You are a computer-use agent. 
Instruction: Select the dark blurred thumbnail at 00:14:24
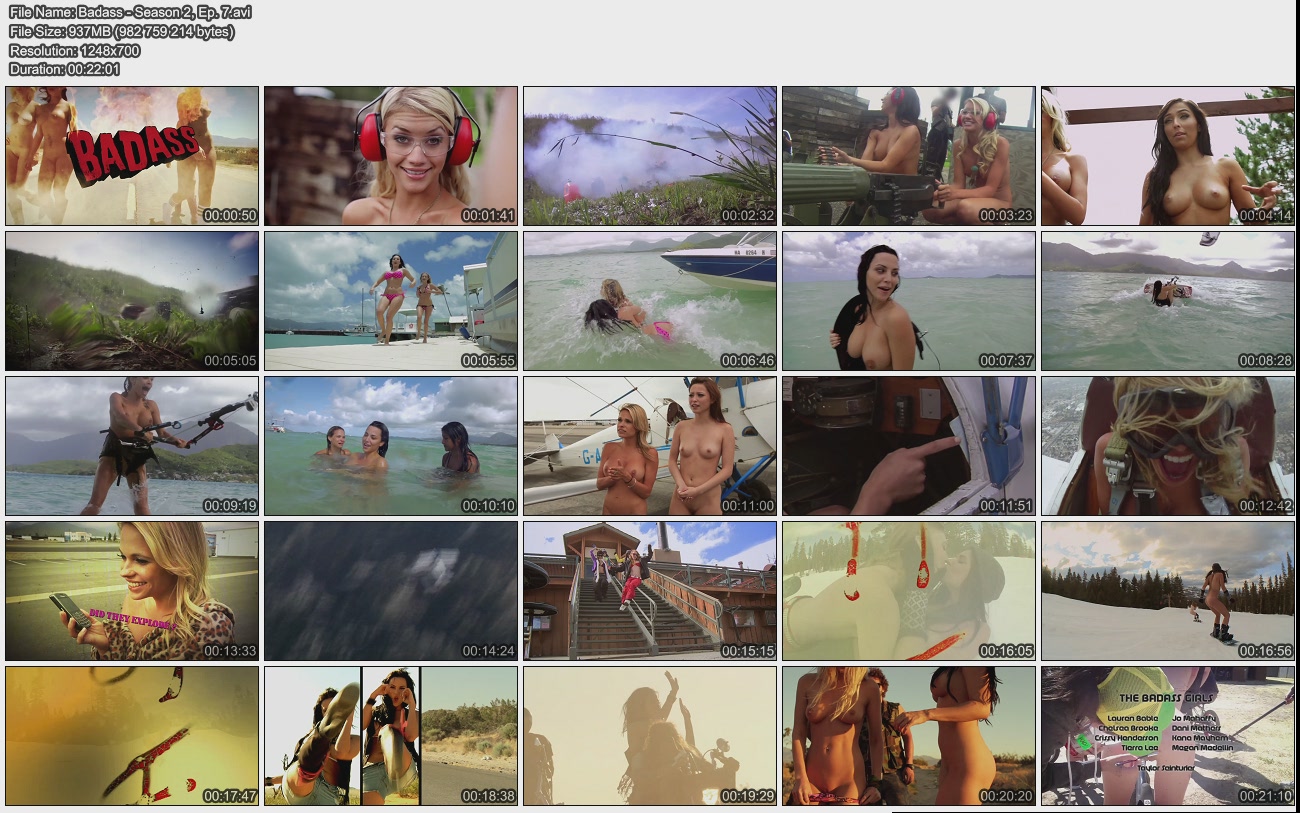(x=391, y=591)
